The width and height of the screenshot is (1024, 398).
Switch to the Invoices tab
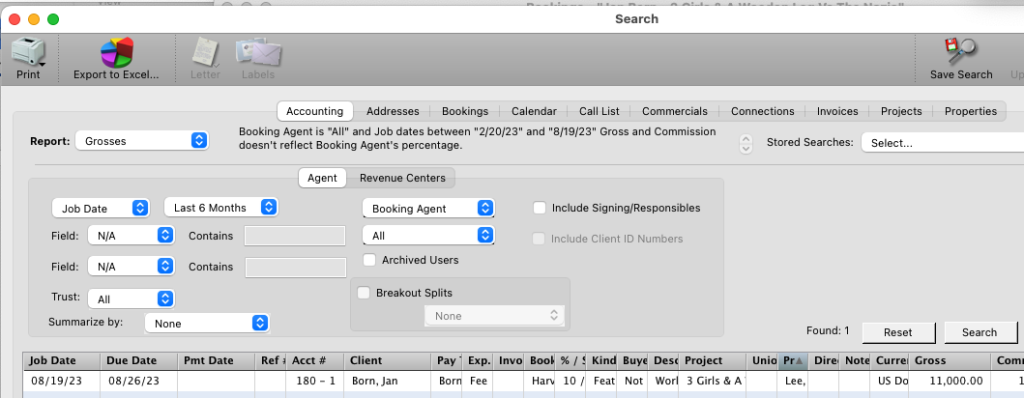[x=837, y=111]
